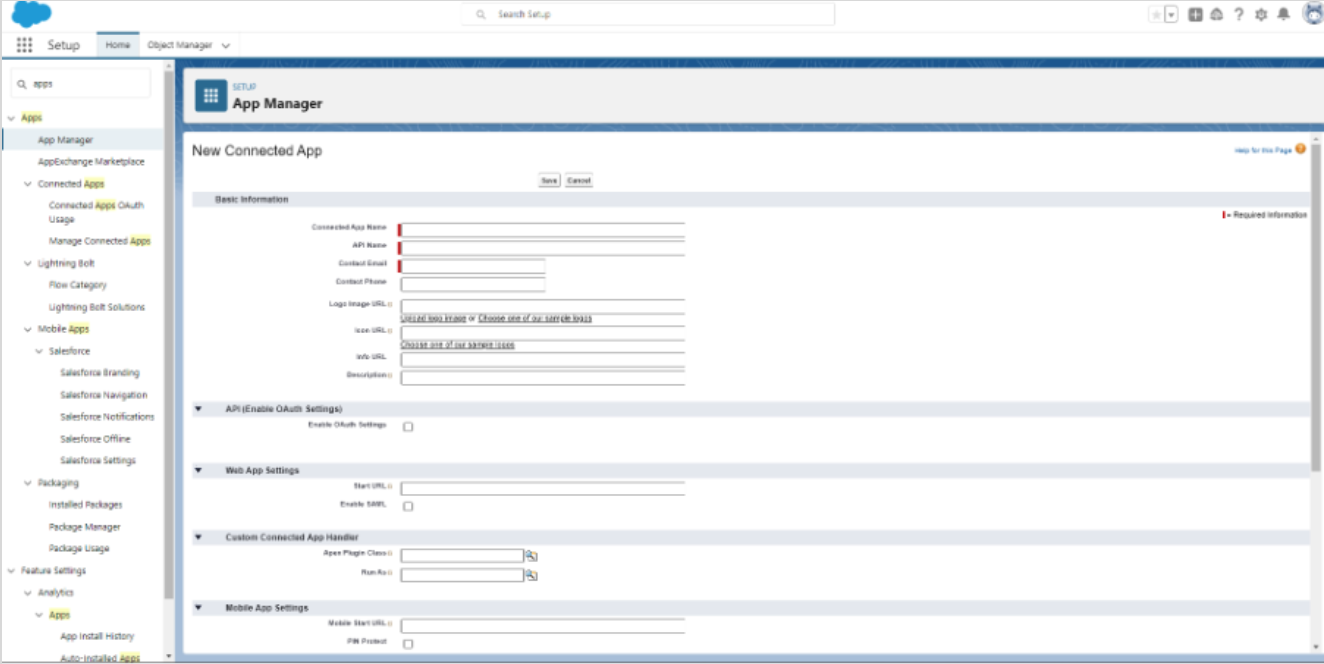Enable OAuth Settings checkbox
Image resolution: width=1324 pixels, height=664 pixels.
point(408,427)
